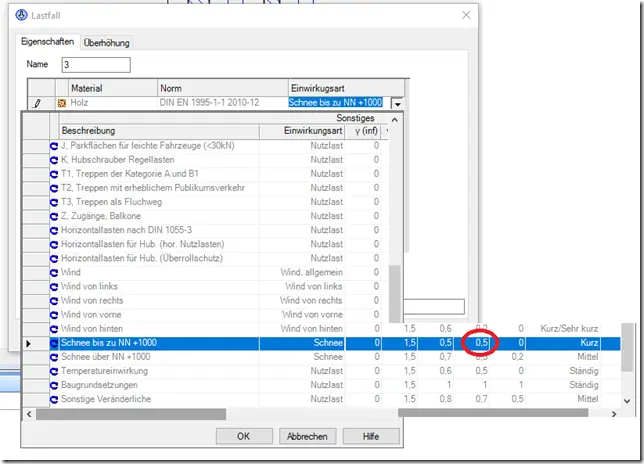Click the Beschreibung column header
Image resolution: width=644 pixels, height=464 pixels.
point(160,131)
